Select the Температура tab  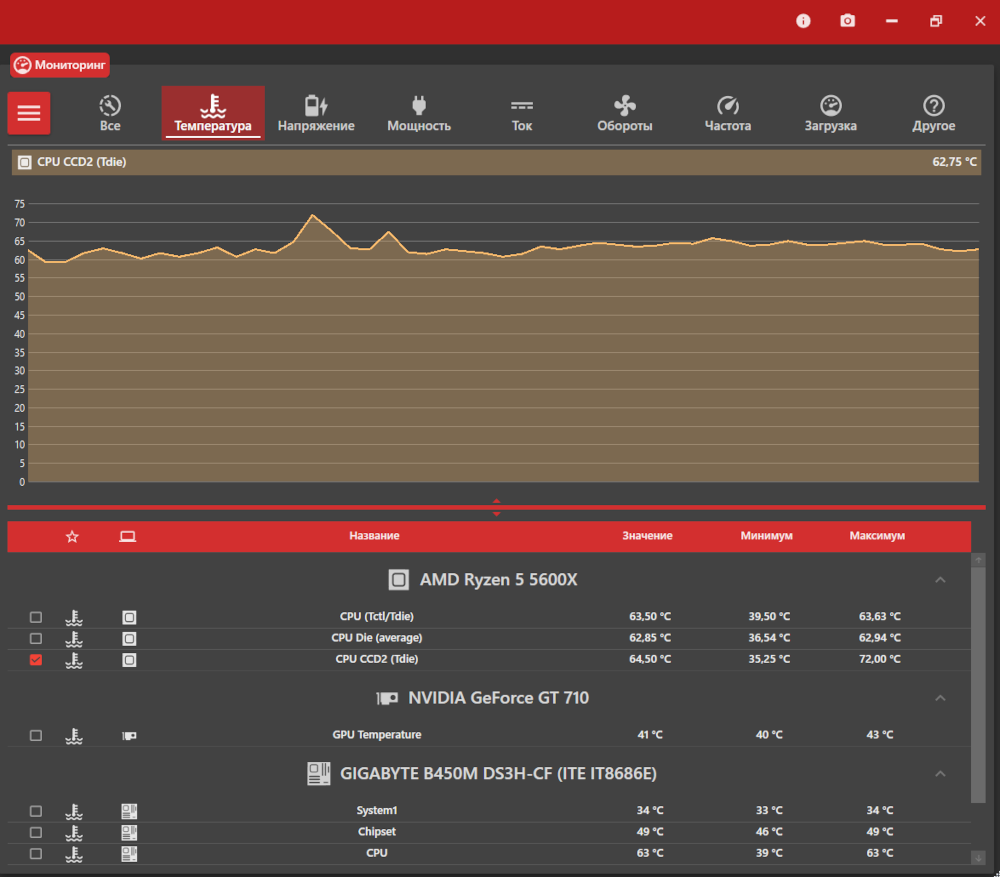[213, 113]
